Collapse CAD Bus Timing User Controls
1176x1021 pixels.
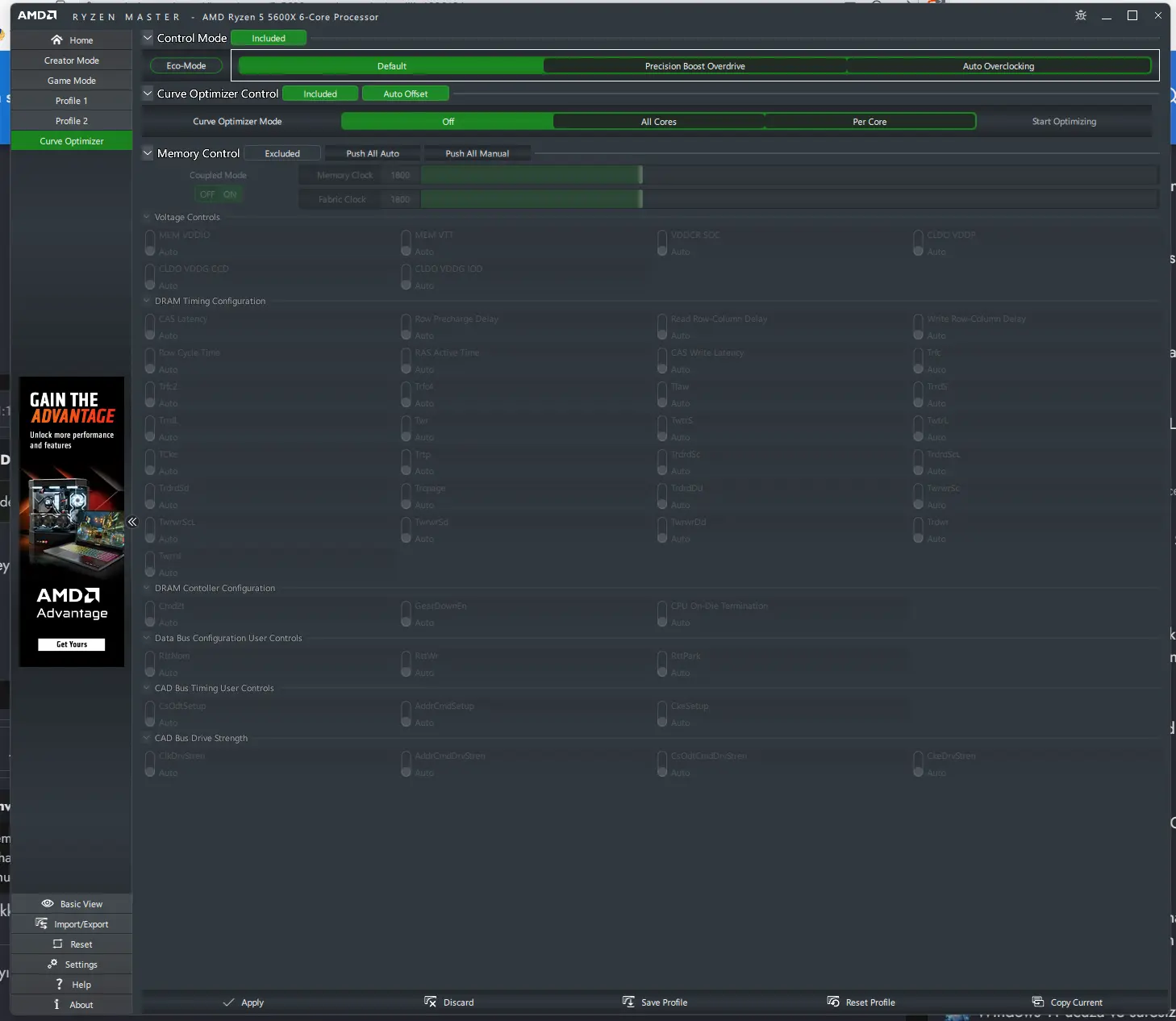147,688
